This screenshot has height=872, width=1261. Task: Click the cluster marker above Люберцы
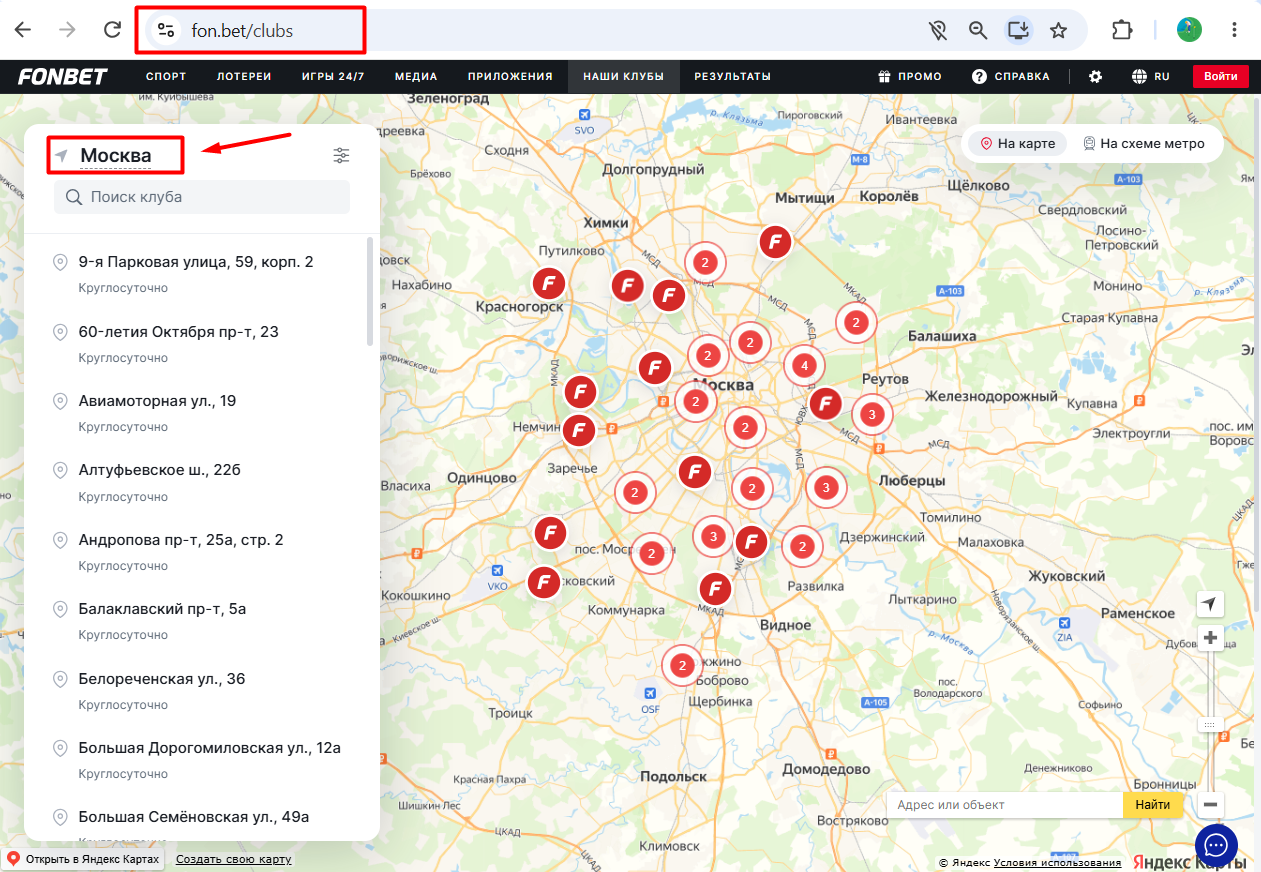click(x=825, y=488)
